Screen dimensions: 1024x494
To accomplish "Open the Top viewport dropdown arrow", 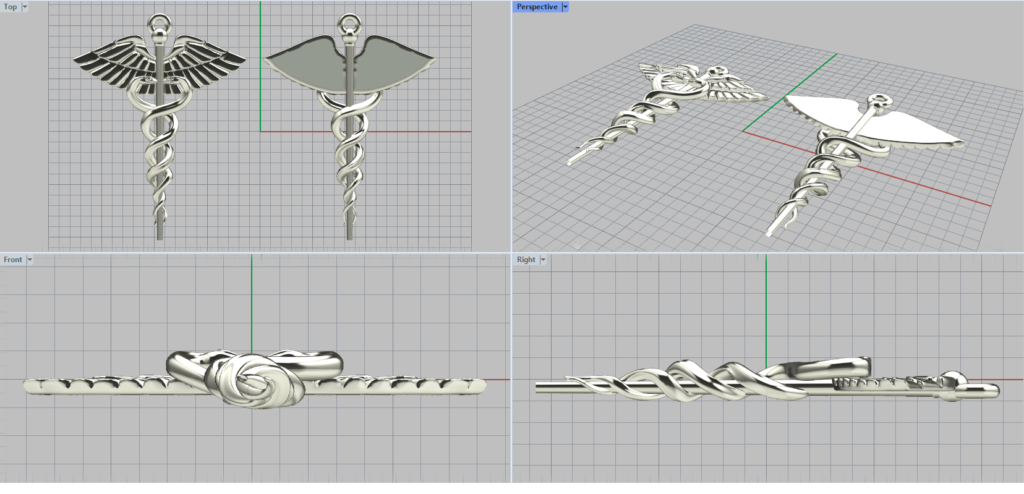I will 25,7.
